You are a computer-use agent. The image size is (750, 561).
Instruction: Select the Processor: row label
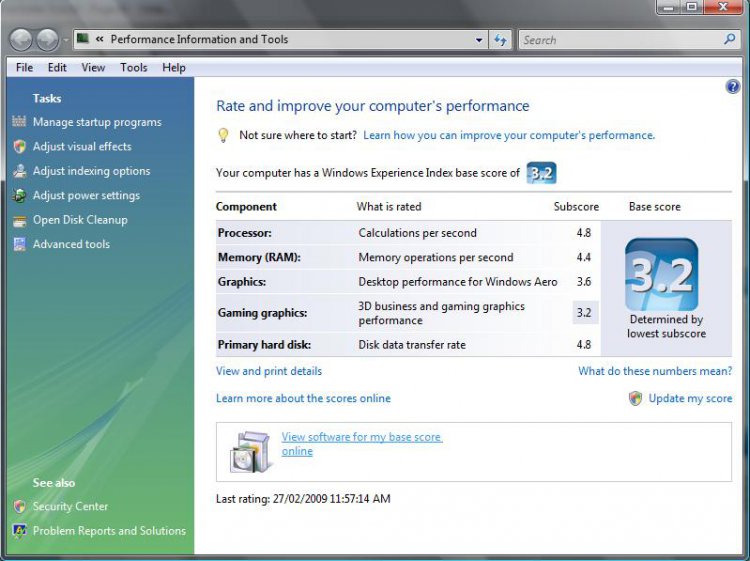point(244,233)
